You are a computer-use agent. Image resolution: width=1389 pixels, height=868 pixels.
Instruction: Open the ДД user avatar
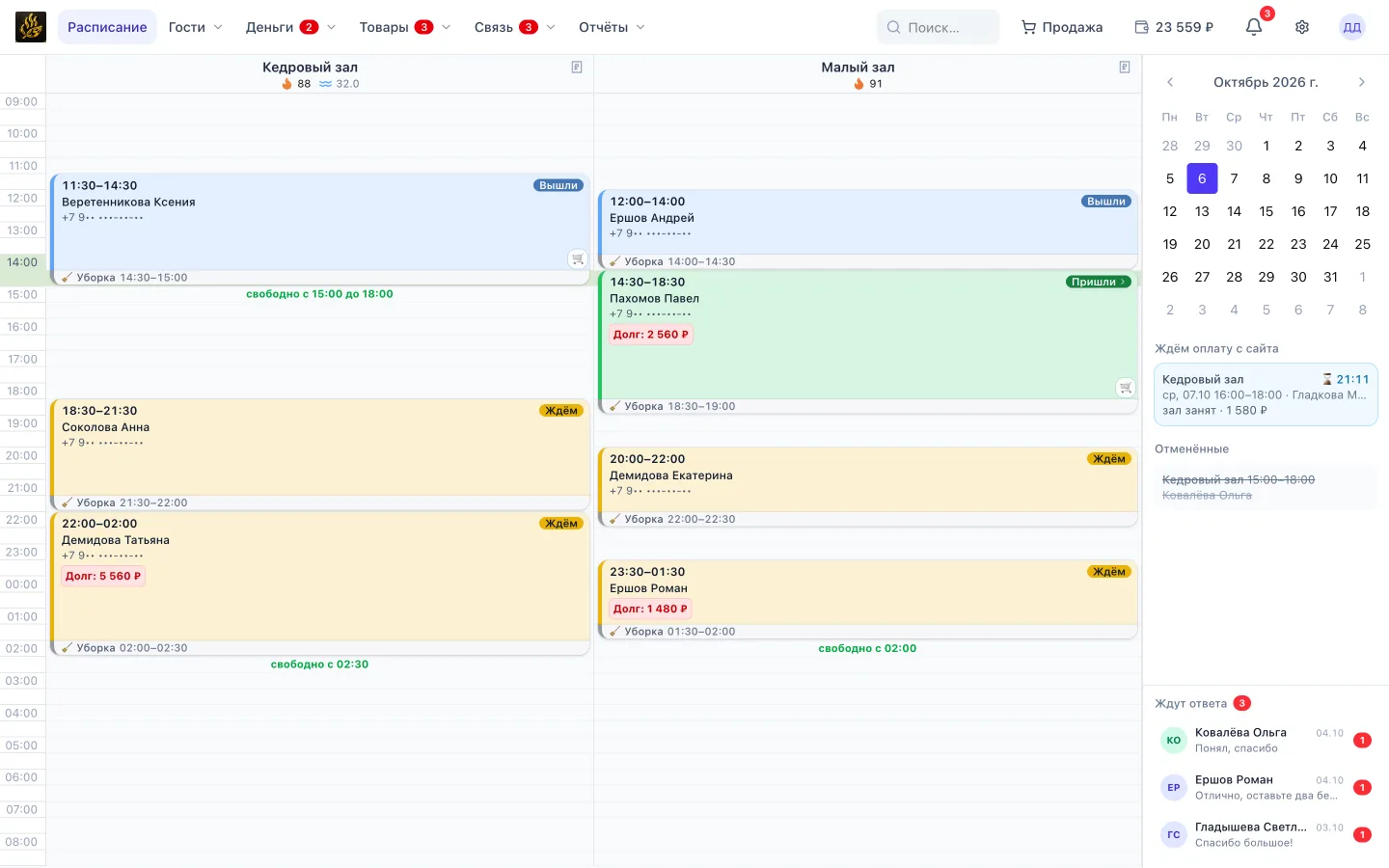(1352, 27)
